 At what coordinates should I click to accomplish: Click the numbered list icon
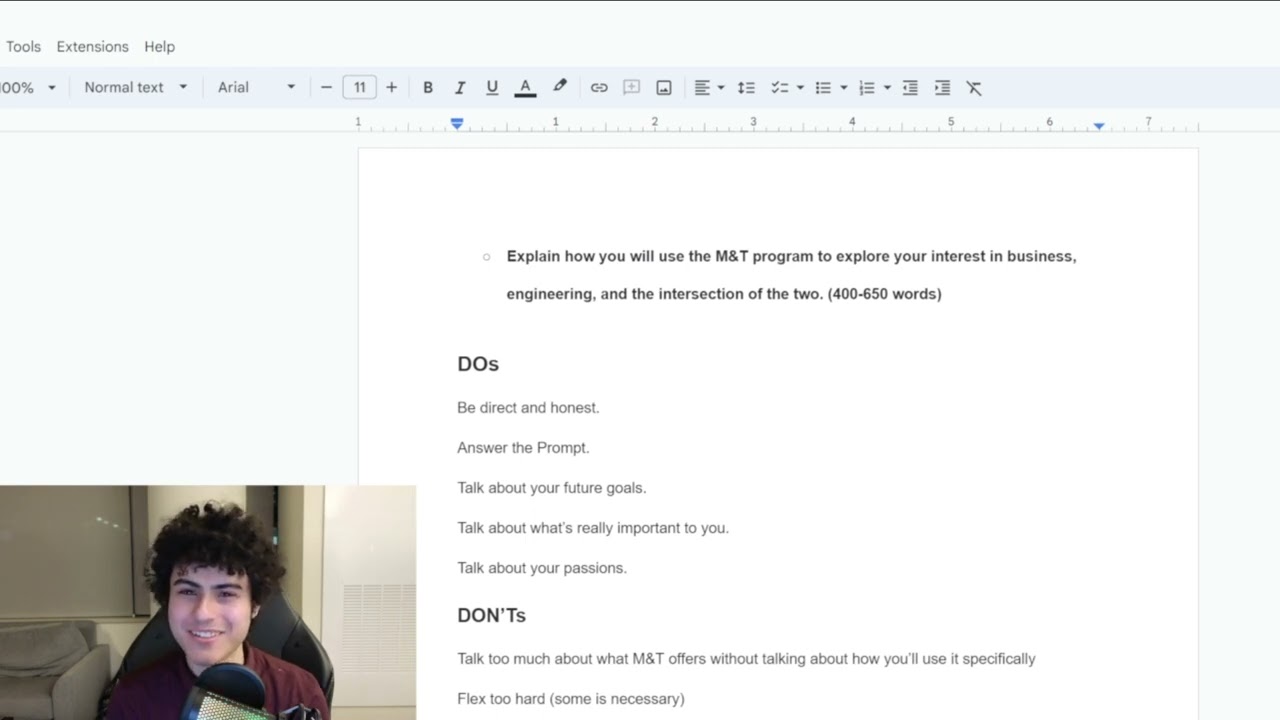coord(867,88)
